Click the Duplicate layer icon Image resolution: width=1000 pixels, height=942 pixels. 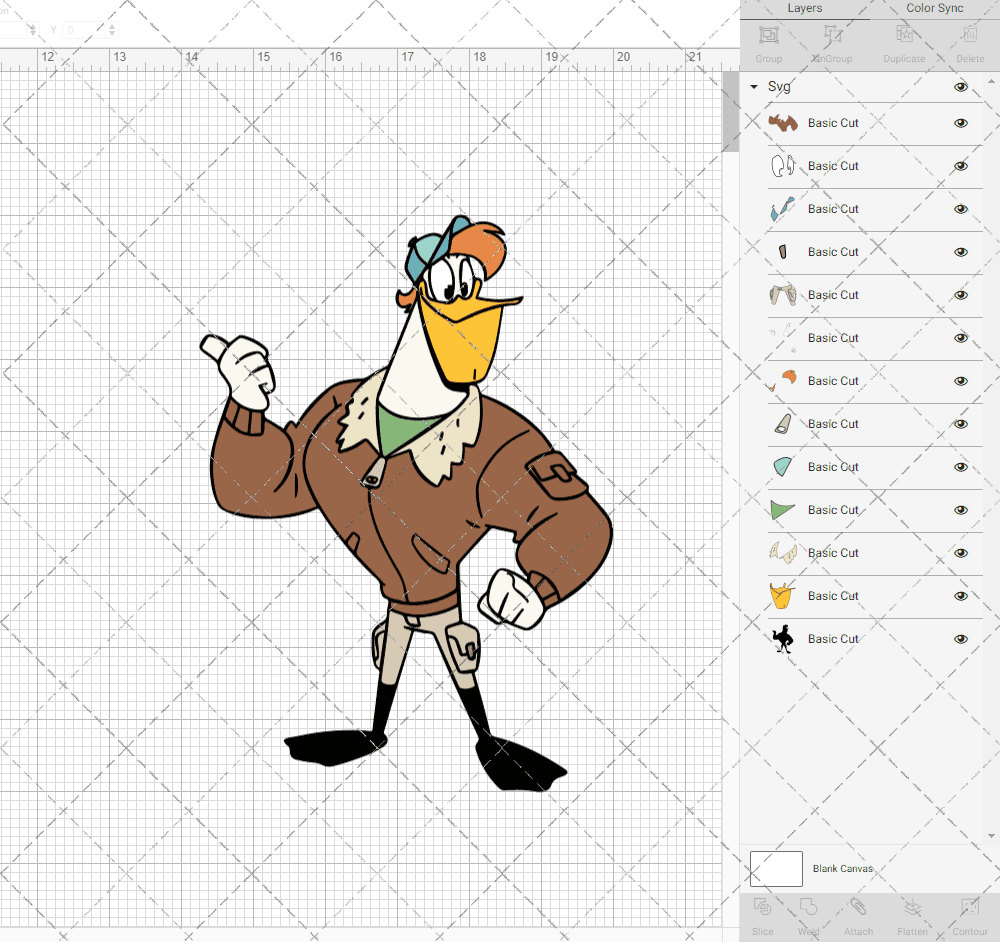tap(904, 35)
